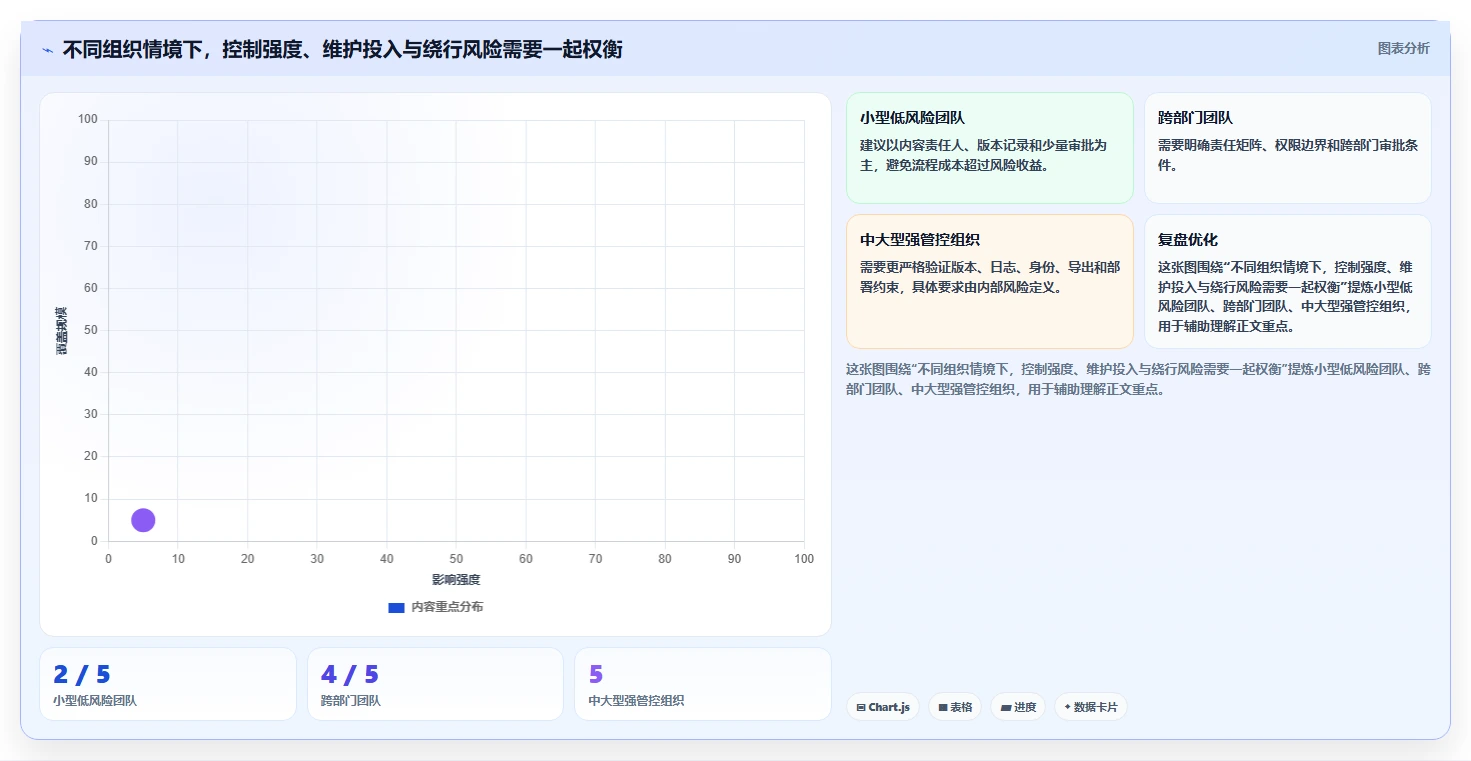This screenshot has height=761, width=1471.
Task: Click the 内容重点分布 legend label
Action: coord(447,607)
